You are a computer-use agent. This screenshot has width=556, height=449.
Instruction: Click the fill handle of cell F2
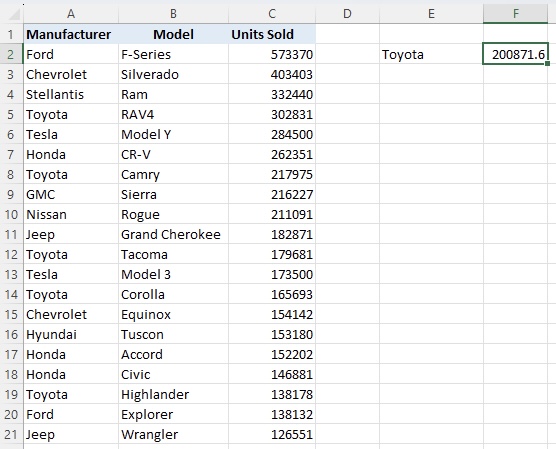(x=547, y=63)
